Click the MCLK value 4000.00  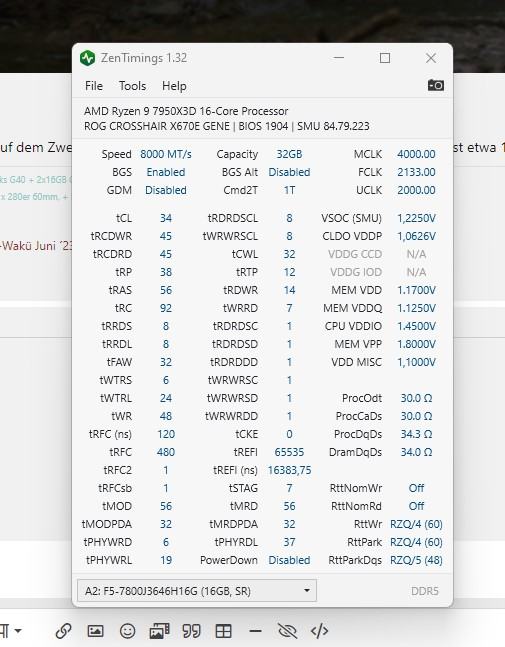(416, 154)
